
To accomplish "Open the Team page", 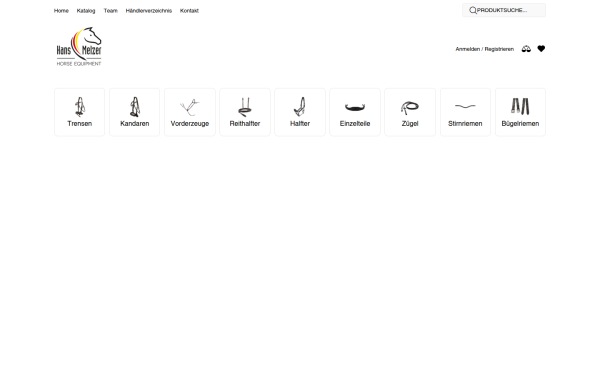I will coord(111,11).
